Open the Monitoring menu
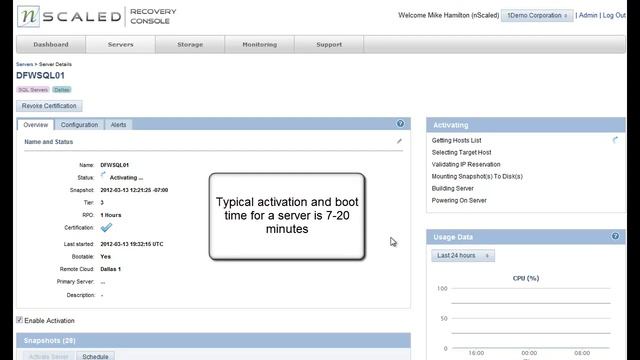This screenshot has width=640, height=360. [260, 44]
